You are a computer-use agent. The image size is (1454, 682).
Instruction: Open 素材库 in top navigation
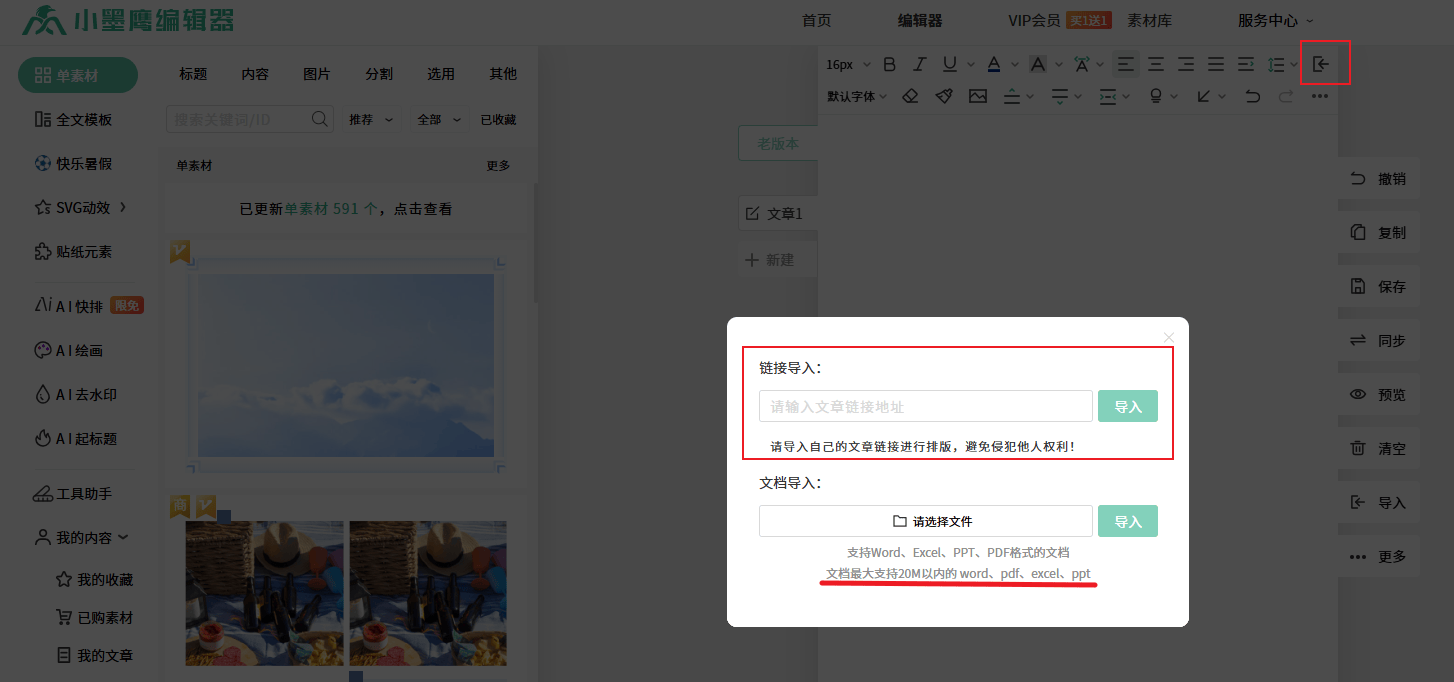1149,20
